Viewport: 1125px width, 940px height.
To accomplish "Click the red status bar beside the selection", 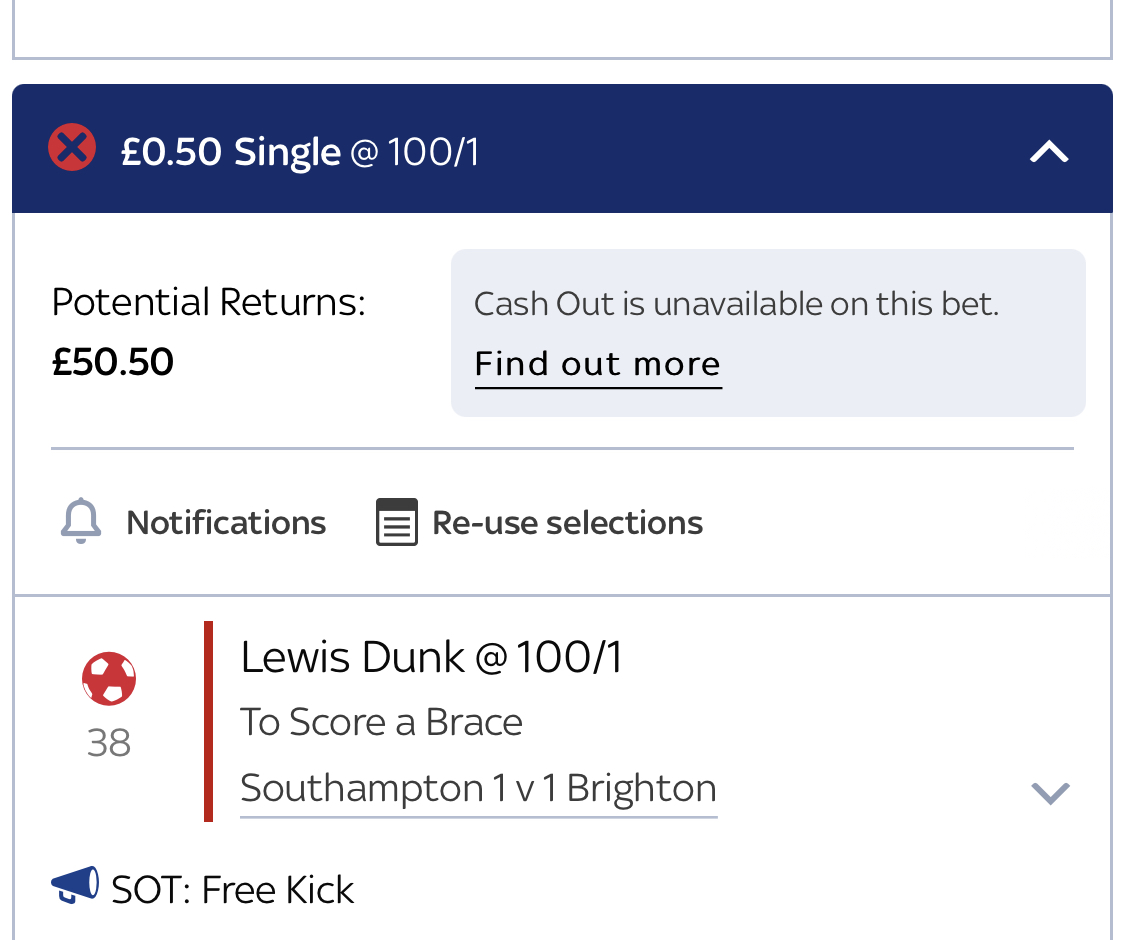I will coord(208,721).
